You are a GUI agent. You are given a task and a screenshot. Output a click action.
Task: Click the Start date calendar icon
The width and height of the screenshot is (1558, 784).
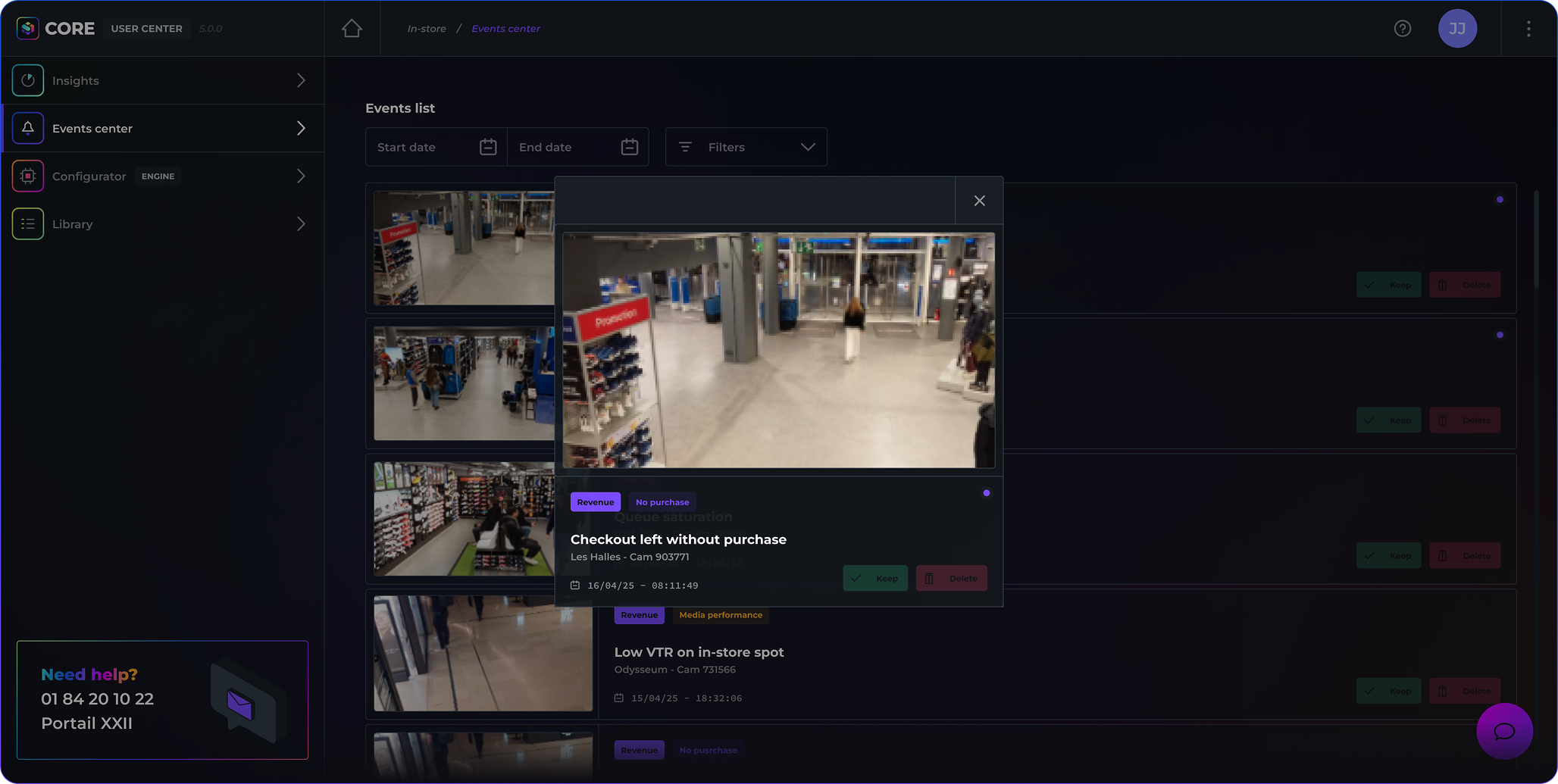(488, 147)
